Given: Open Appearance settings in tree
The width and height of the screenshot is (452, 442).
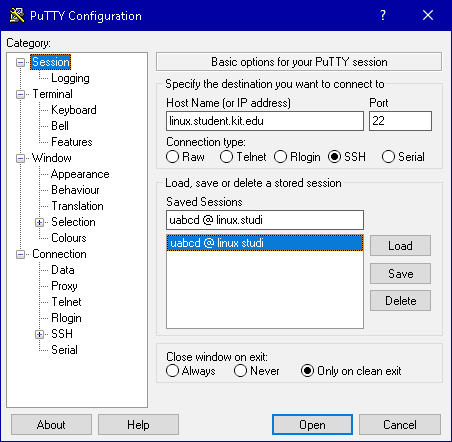Looking at the screenshot, I should tap(80, 174).
